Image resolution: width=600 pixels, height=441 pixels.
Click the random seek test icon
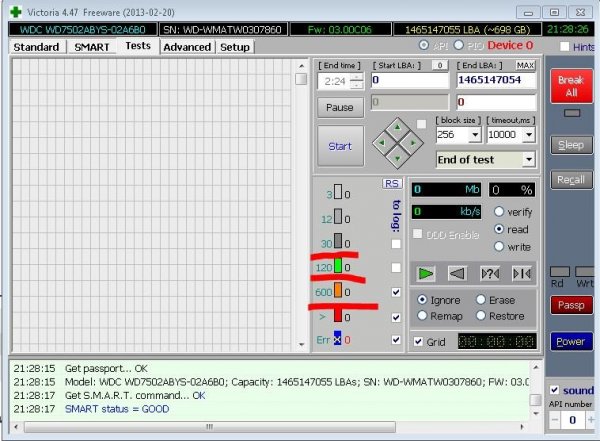490,273
